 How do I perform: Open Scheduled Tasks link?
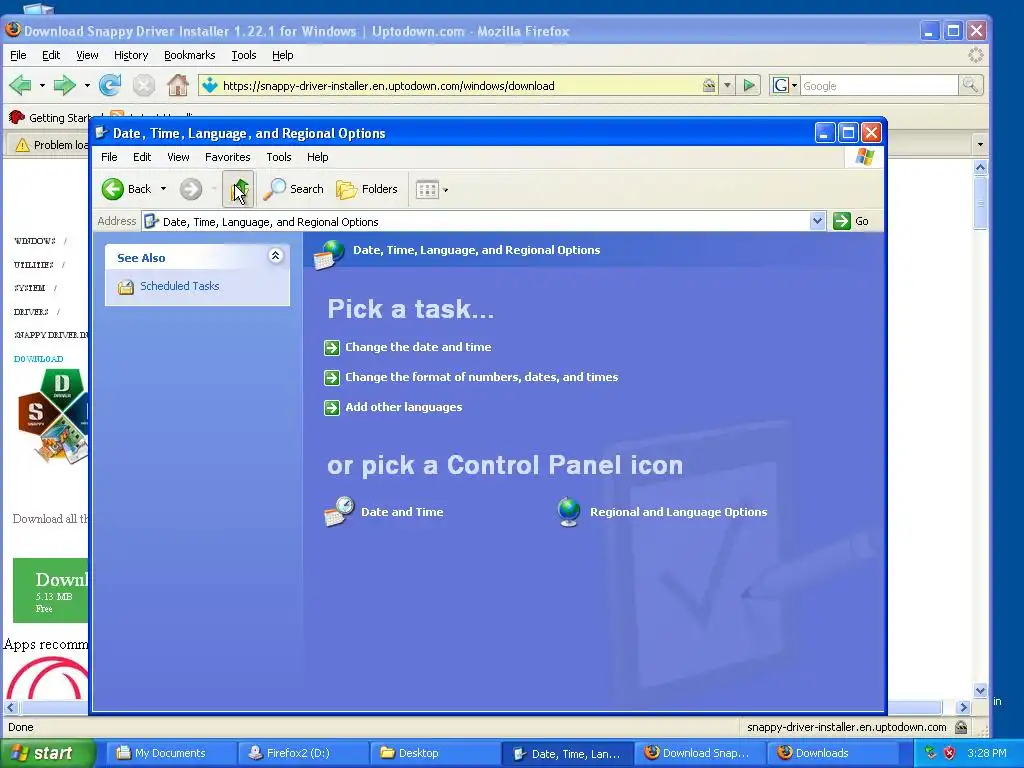[180, 286]
